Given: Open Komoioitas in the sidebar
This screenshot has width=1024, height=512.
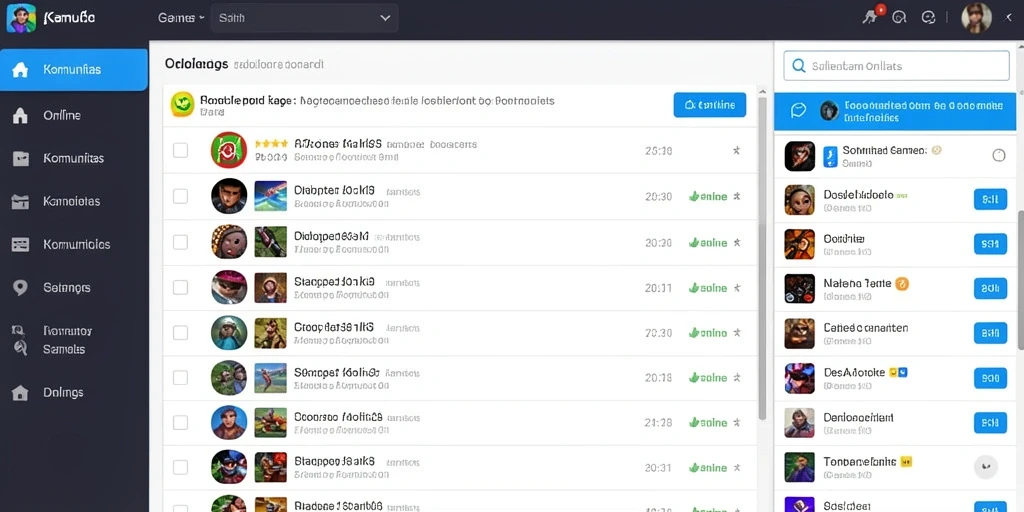Looking at the screenshot, I should tap(74, 202).
